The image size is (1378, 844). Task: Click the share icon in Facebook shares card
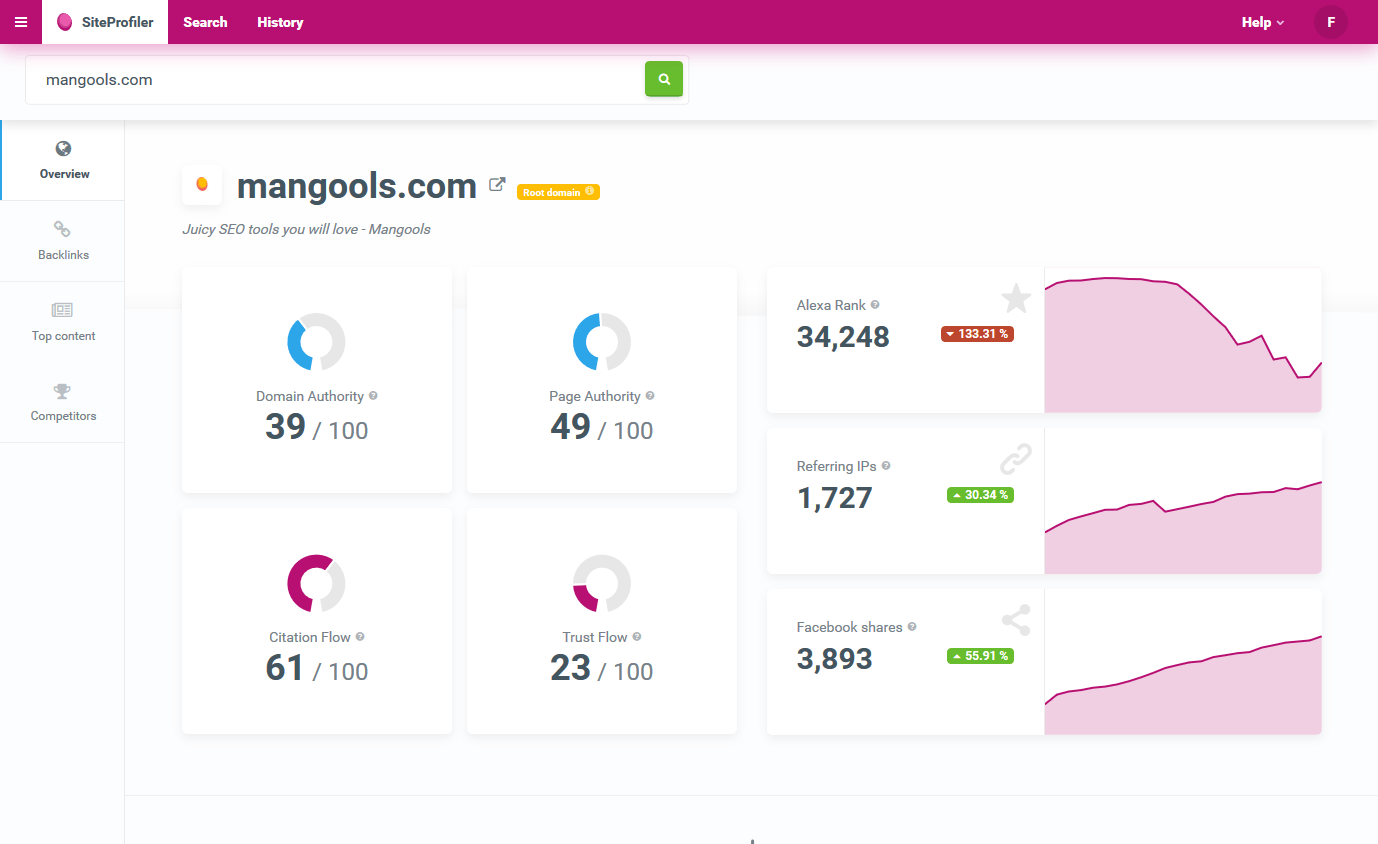click(x=1016, y=620)
